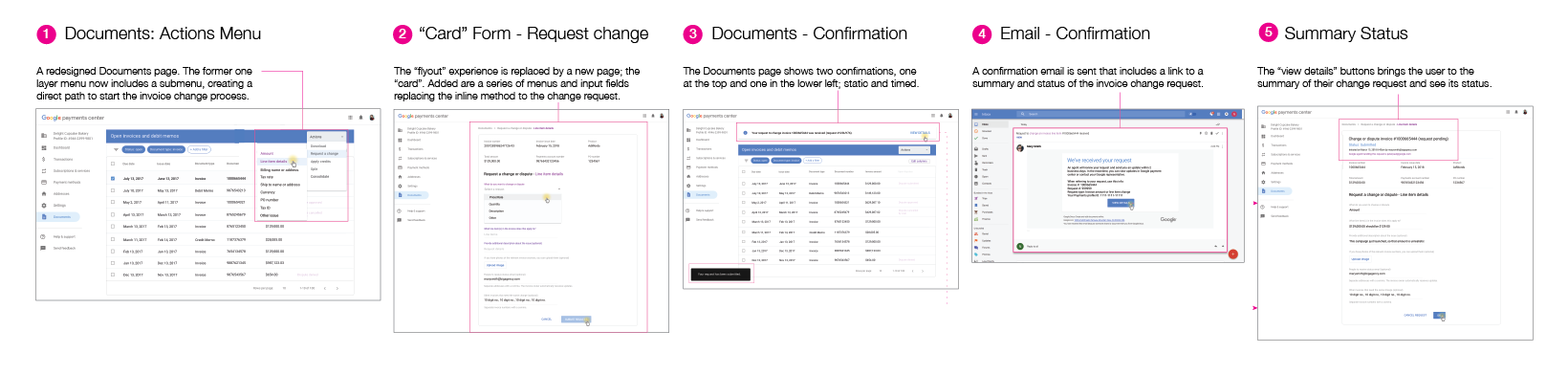Step 1 mockup: uncheck July 13, 2017 invoice row
Viewport: 1568px width, 375px height.
pos(113,178)
